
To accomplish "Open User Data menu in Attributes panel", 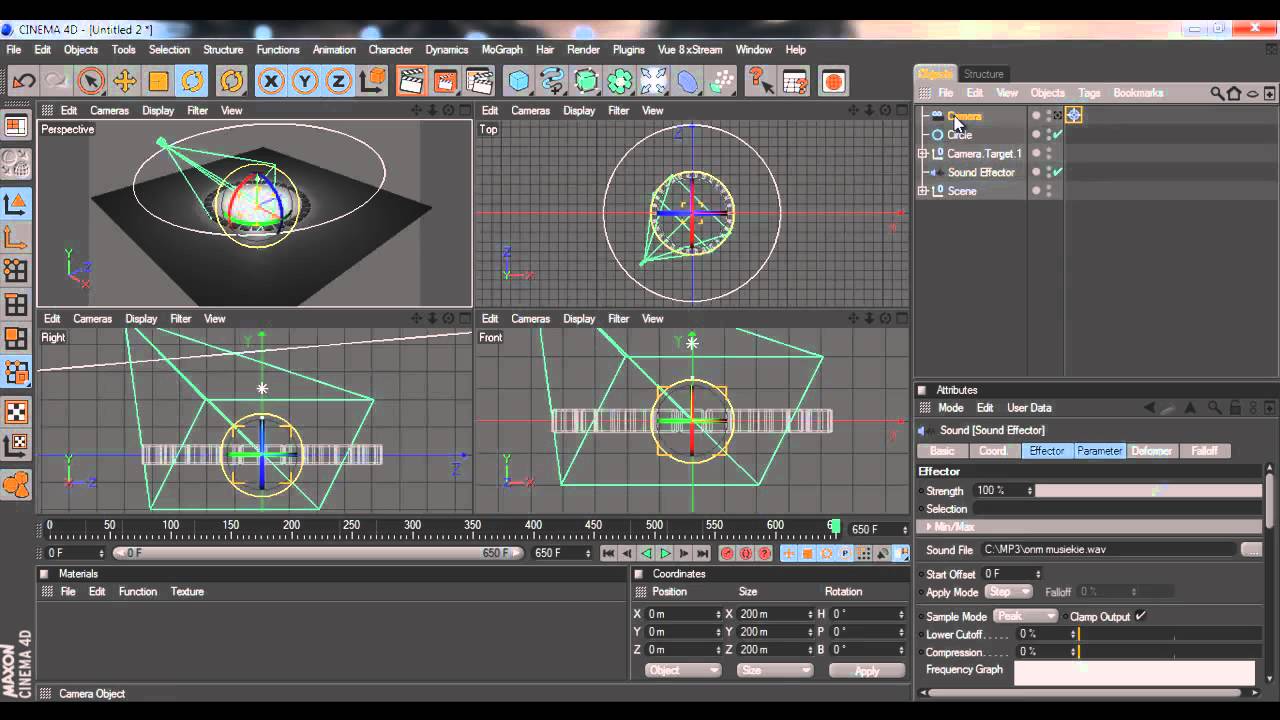I will coord(1029,408).
